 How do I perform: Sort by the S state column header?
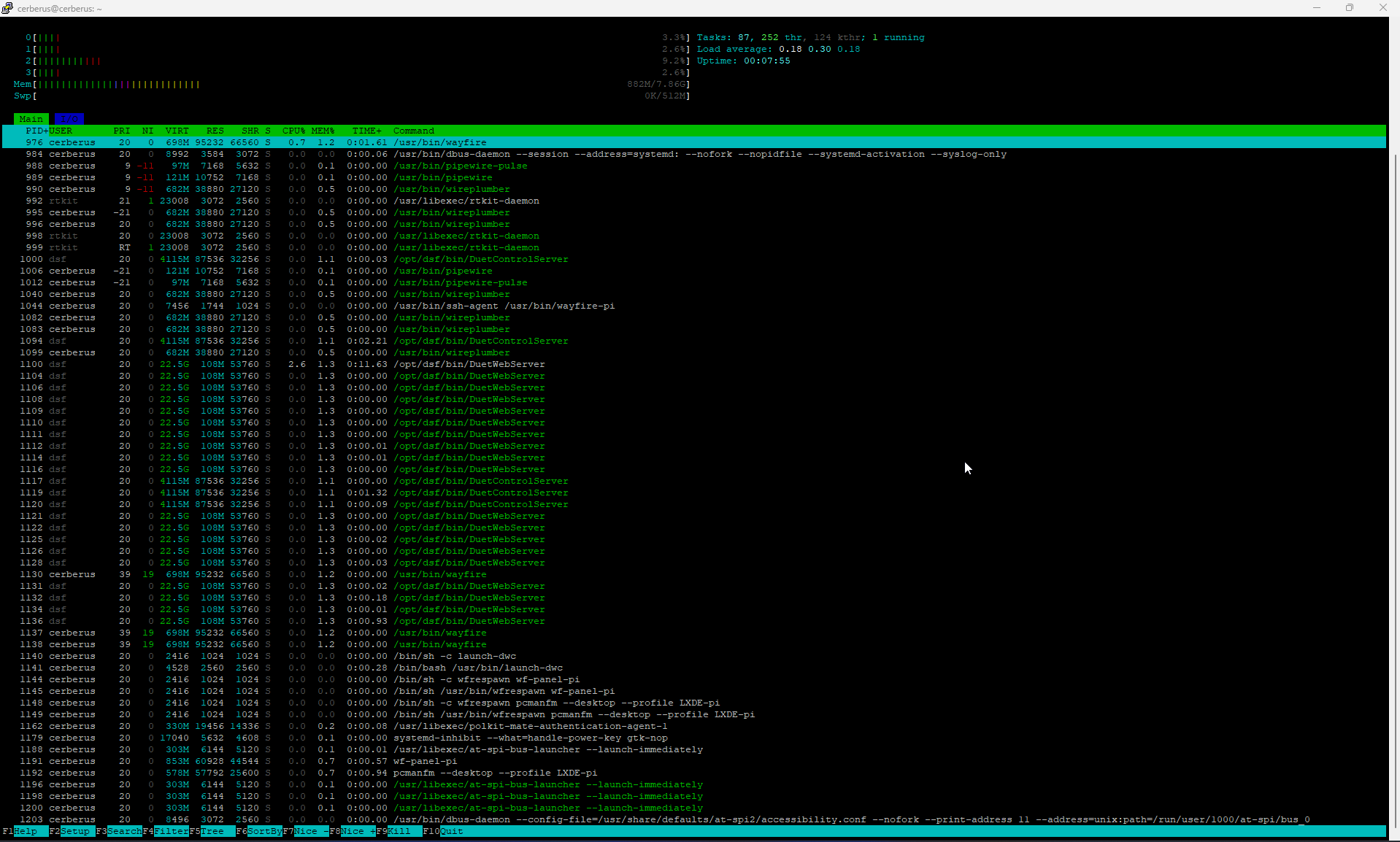click(268, 131)
